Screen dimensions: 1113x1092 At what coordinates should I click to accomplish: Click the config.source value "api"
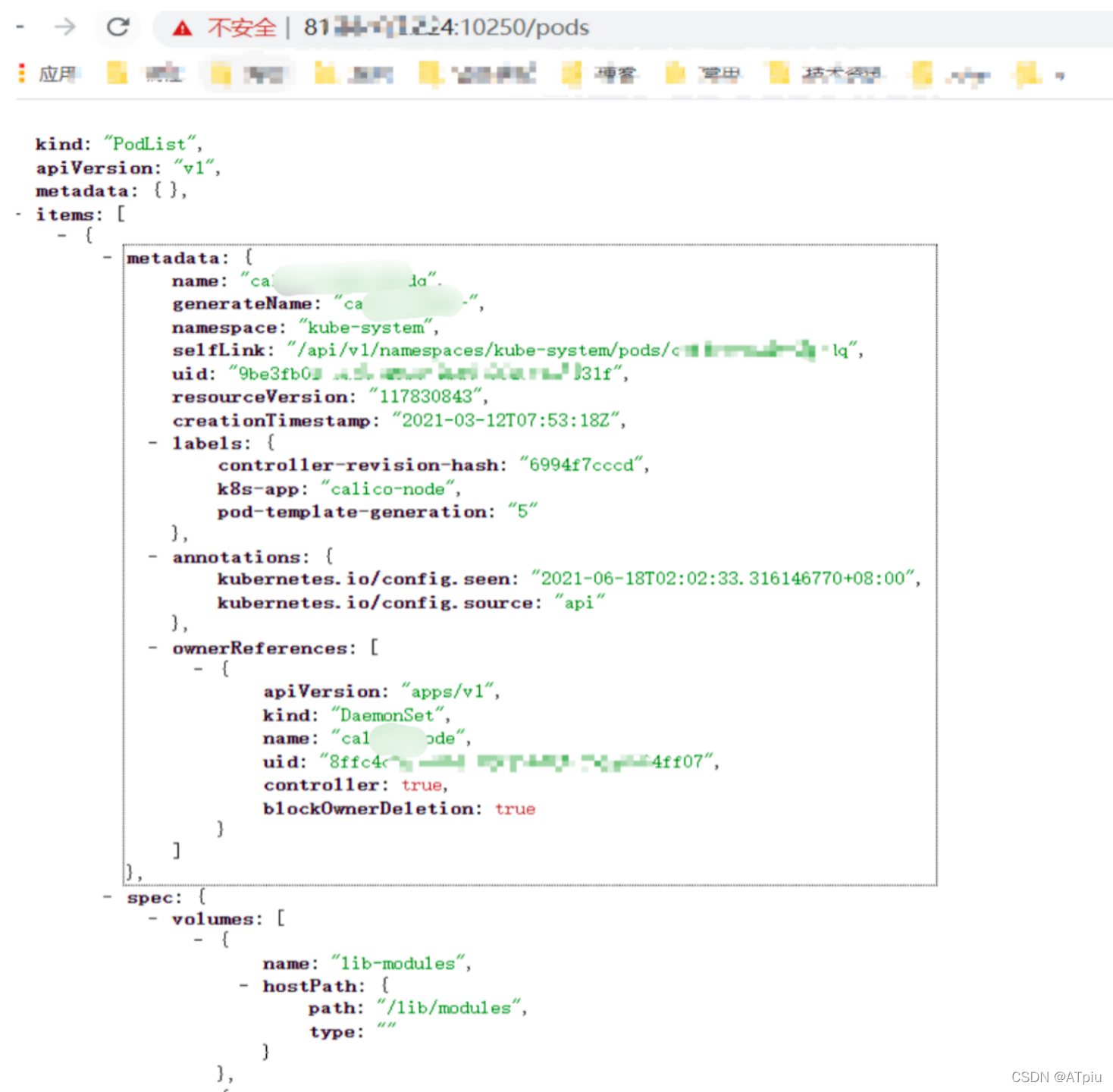click(x=579, y=602)
